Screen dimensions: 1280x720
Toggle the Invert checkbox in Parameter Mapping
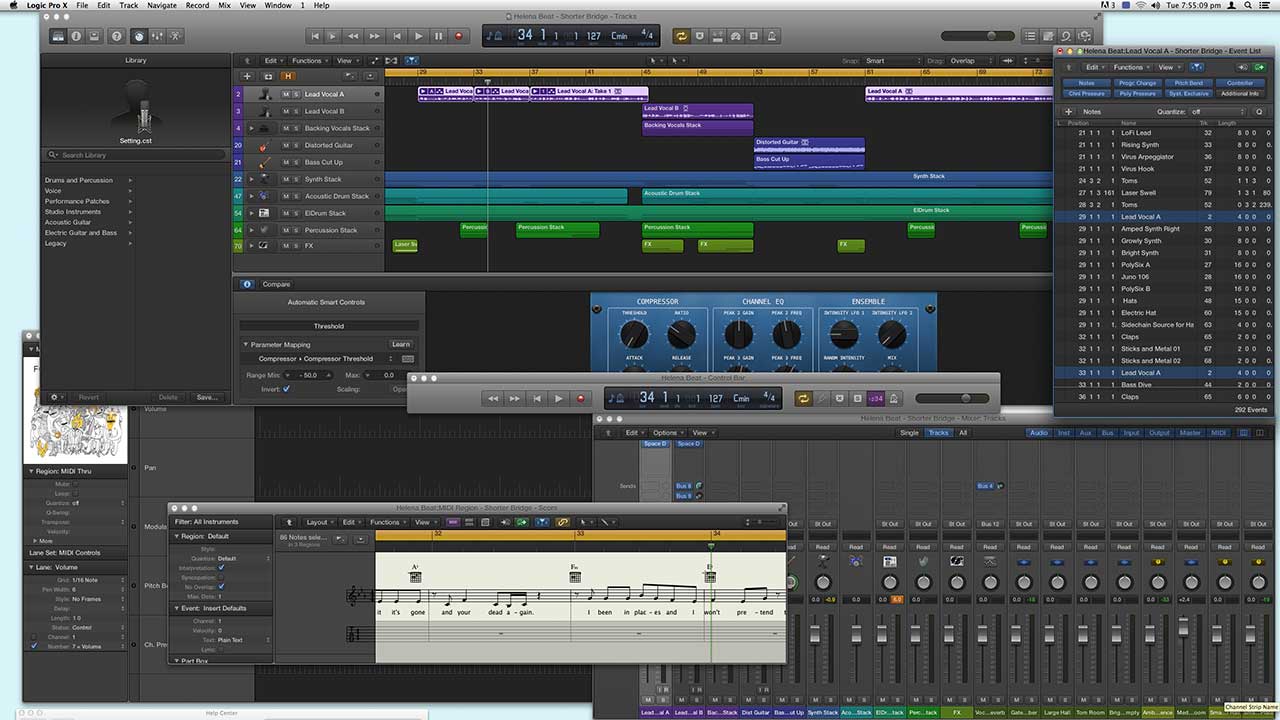coord(286,389)
